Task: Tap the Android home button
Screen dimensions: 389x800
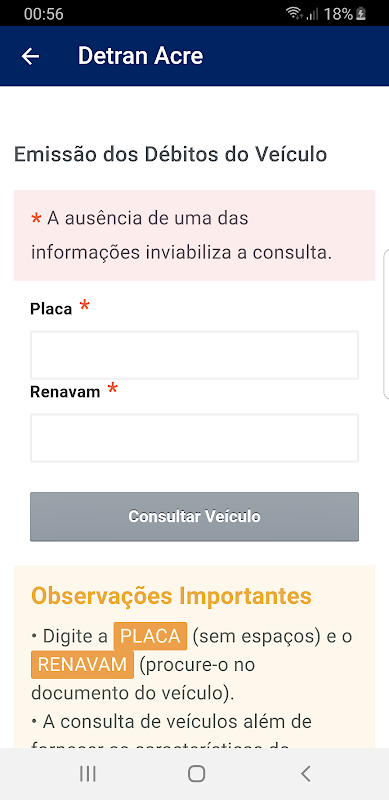Action: [197, 774]
